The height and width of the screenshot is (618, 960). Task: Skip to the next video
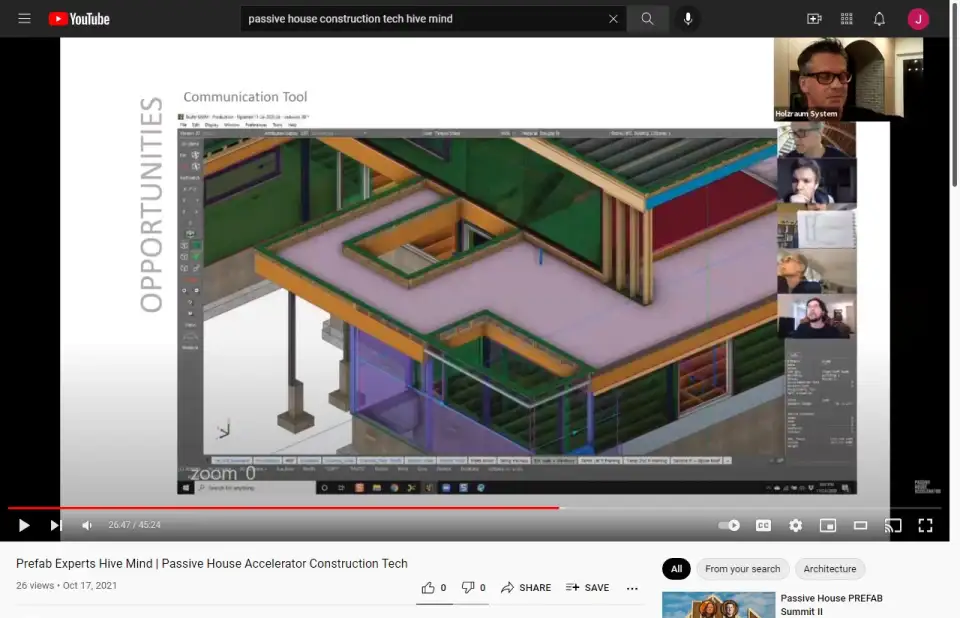click(x=56, y=525)
